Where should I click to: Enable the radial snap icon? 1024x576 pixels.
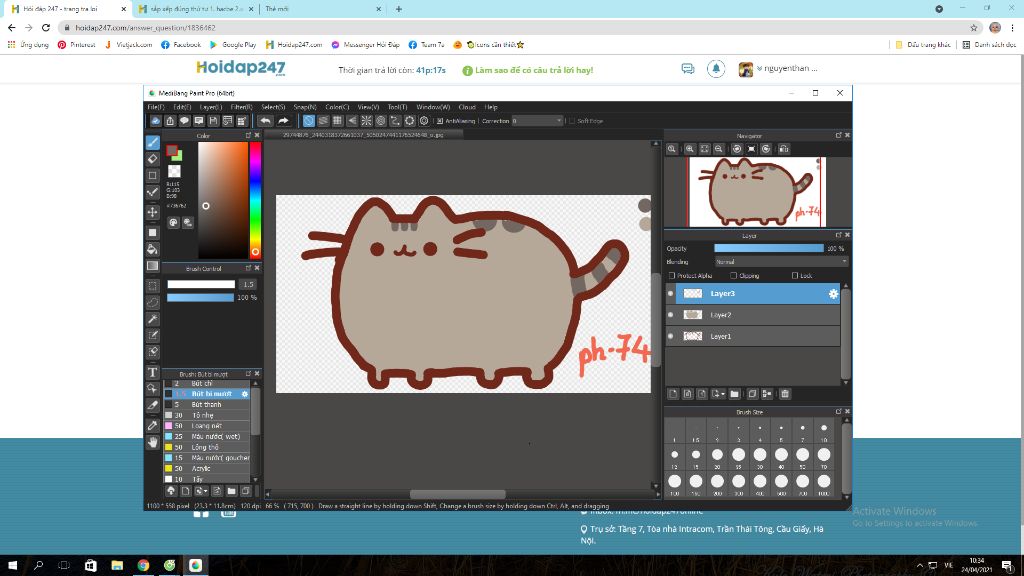[x=366, y=121]
